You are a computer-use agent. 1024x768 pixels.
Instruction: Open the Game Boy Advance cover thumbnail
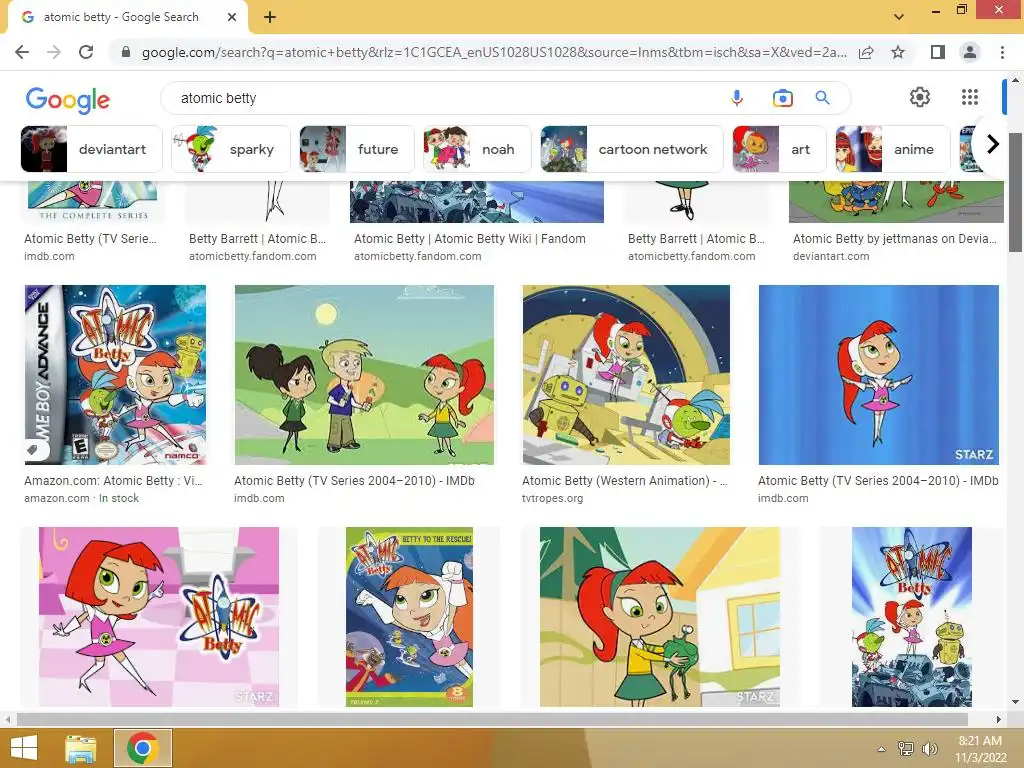tap(116, 375)
